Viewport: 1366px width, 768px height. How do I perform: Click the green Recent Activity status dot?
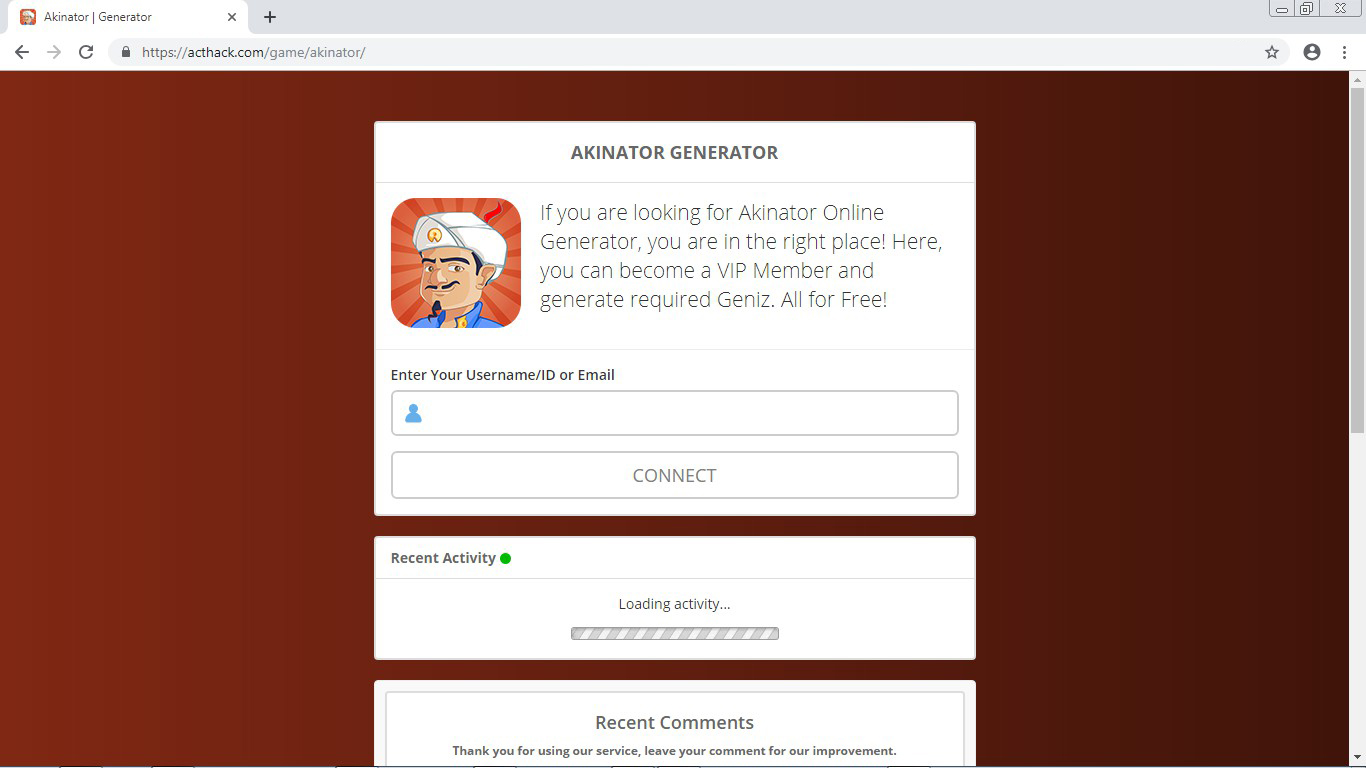pyautogui.click(x=505, y=558)
